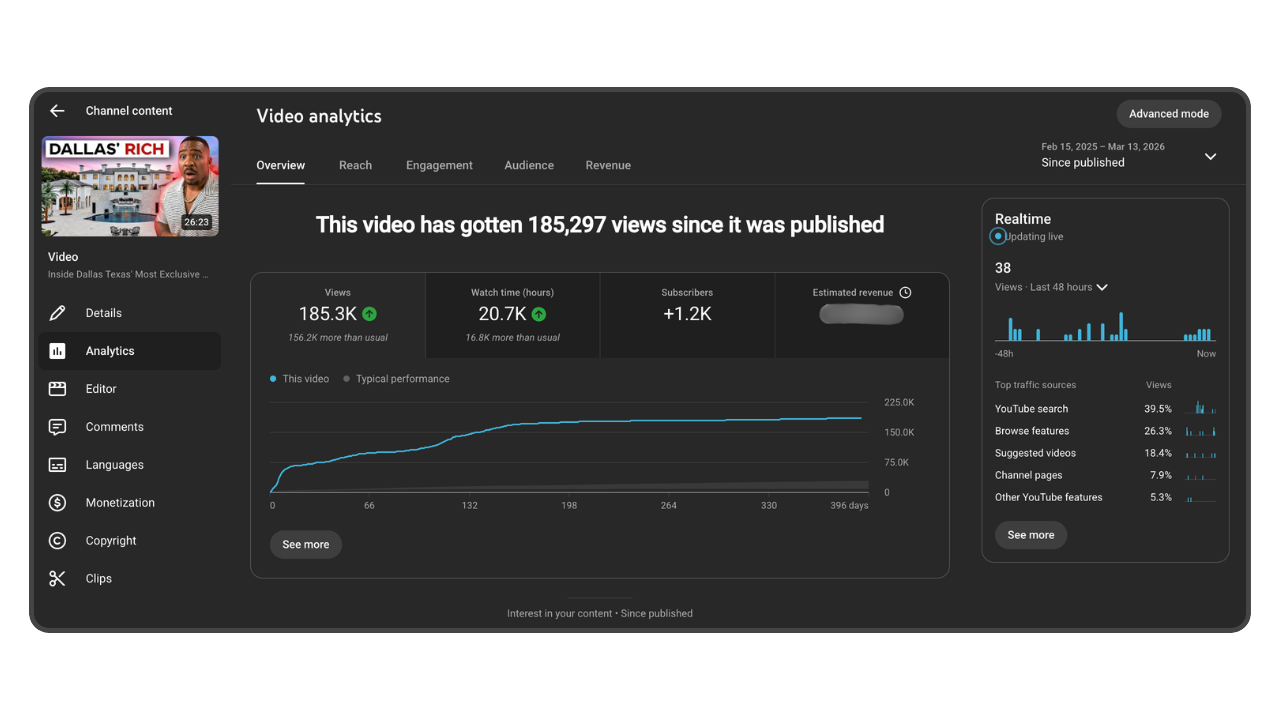
Task: Expand the Since published date range dropdown
Action: pos(1210,156)
